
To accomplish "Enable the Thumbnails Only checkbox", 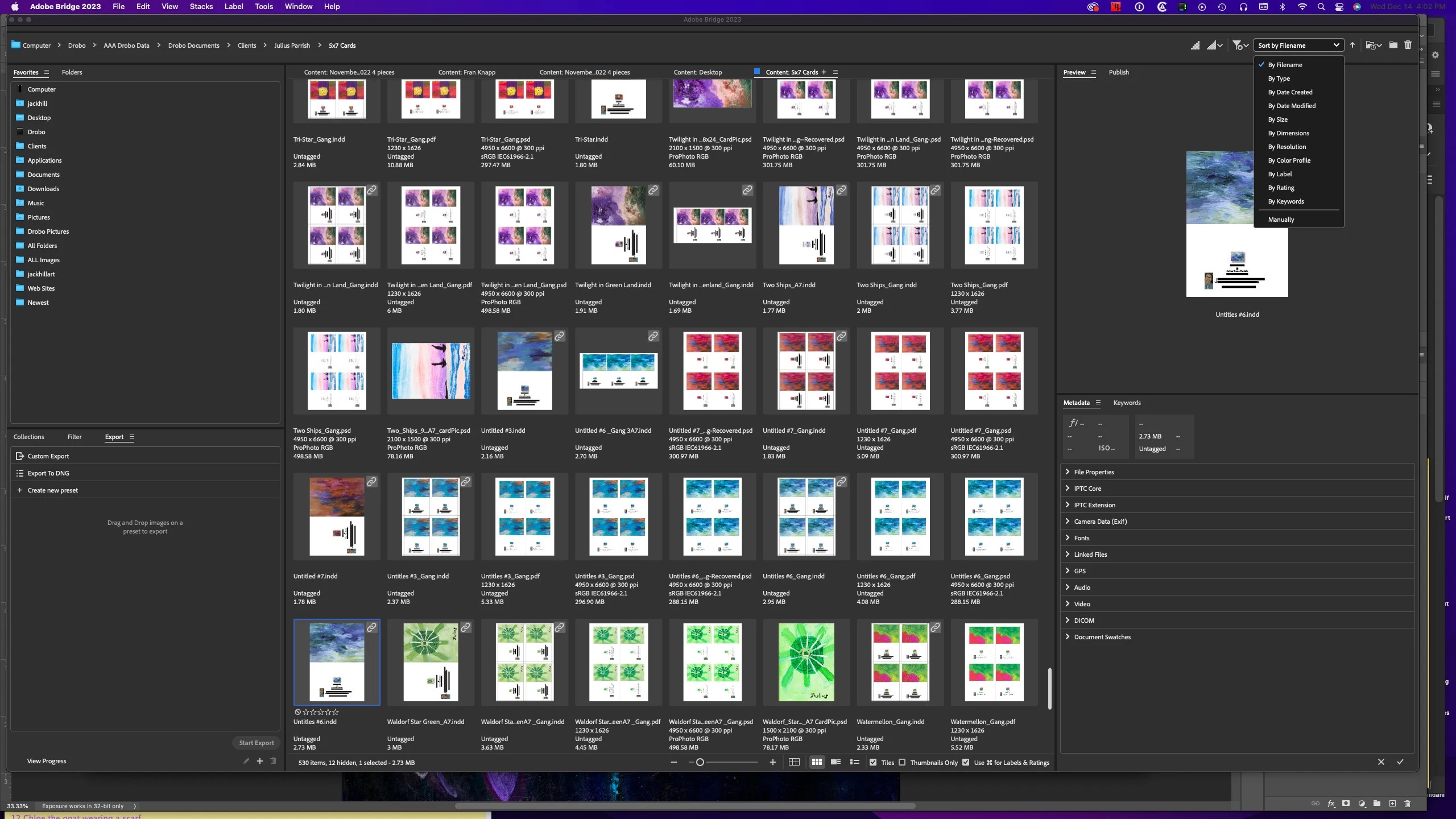I will [902, 763].
